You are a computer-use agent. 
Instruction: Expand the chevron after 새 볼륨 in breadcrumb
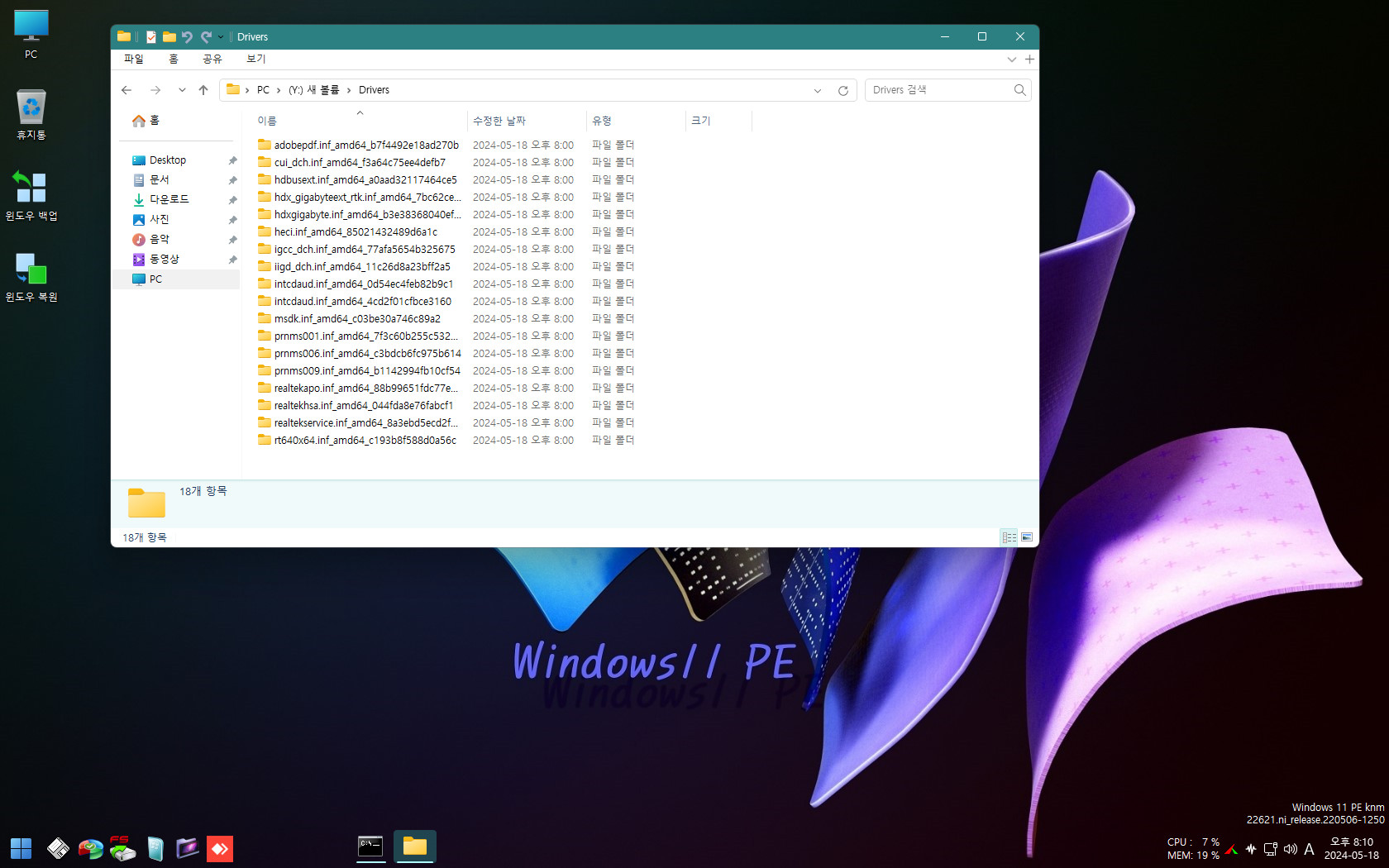pyautogui.click(x=349, y=90)
